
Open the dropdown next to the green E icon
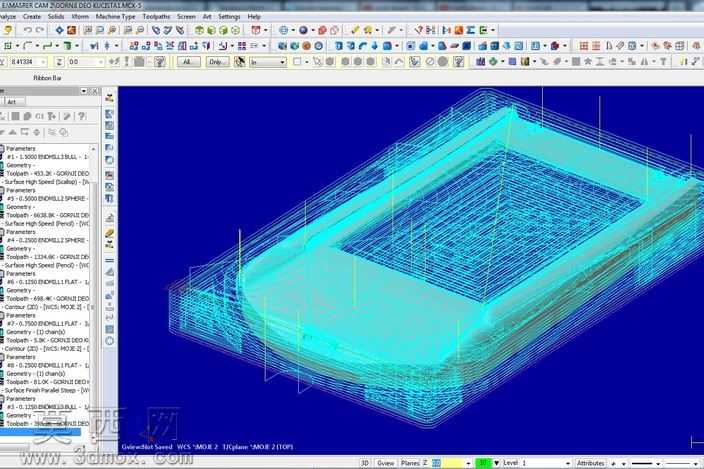[493, 30]
